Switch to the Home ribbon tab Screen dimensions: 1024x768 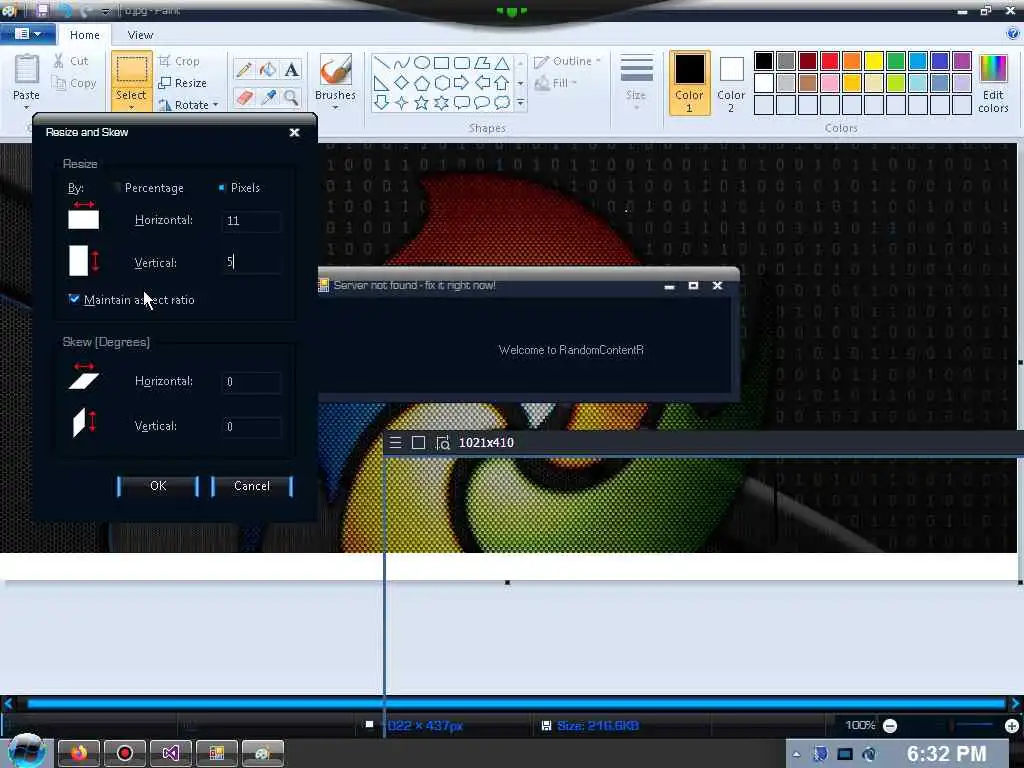(85, 35)
